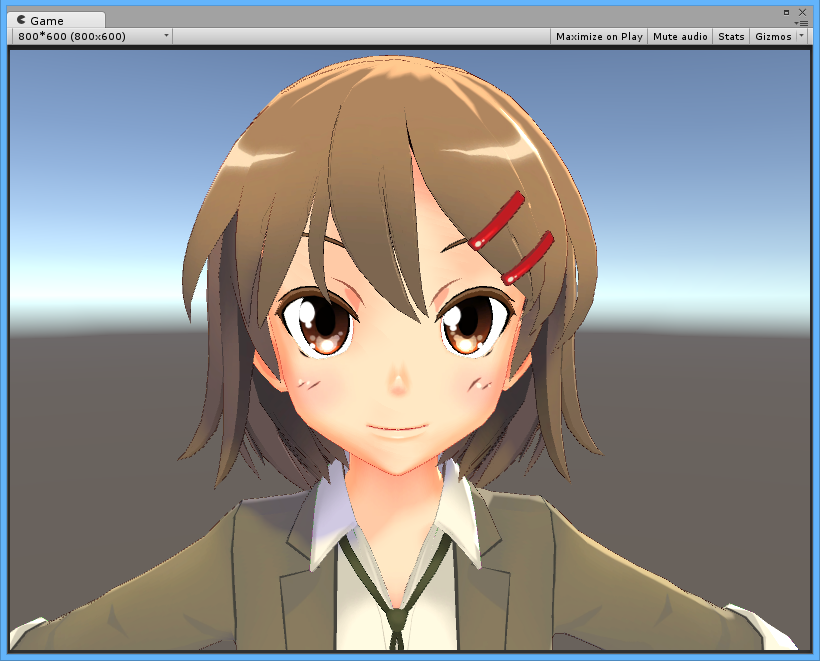The width and height of the screenshot is (820, 661).
Task: Close the Game panel window
Action: pos(802,11)
